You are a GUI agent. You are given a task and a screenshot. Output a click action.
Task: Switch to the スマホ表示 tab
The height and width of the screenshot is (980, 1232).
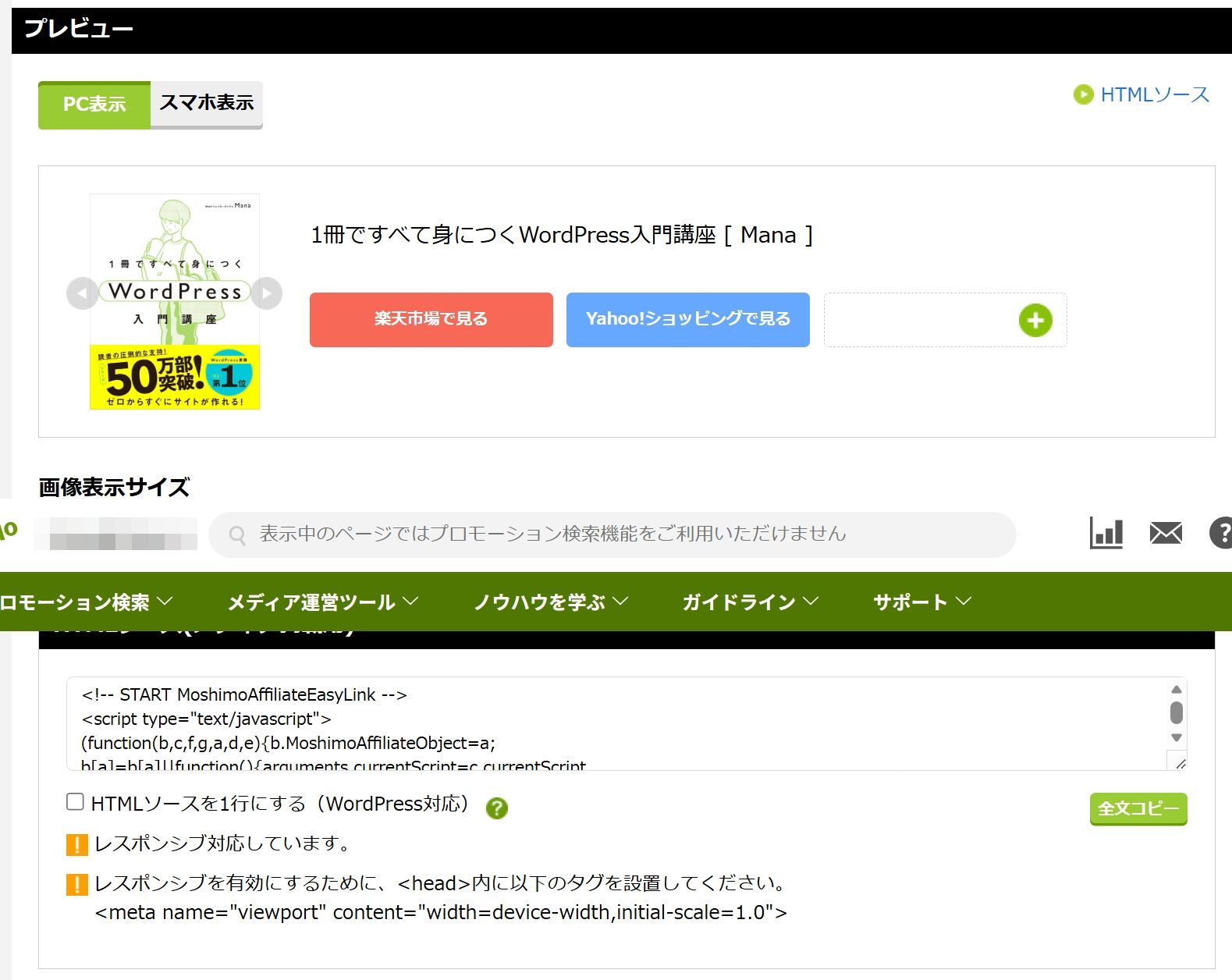pos(207,104)
